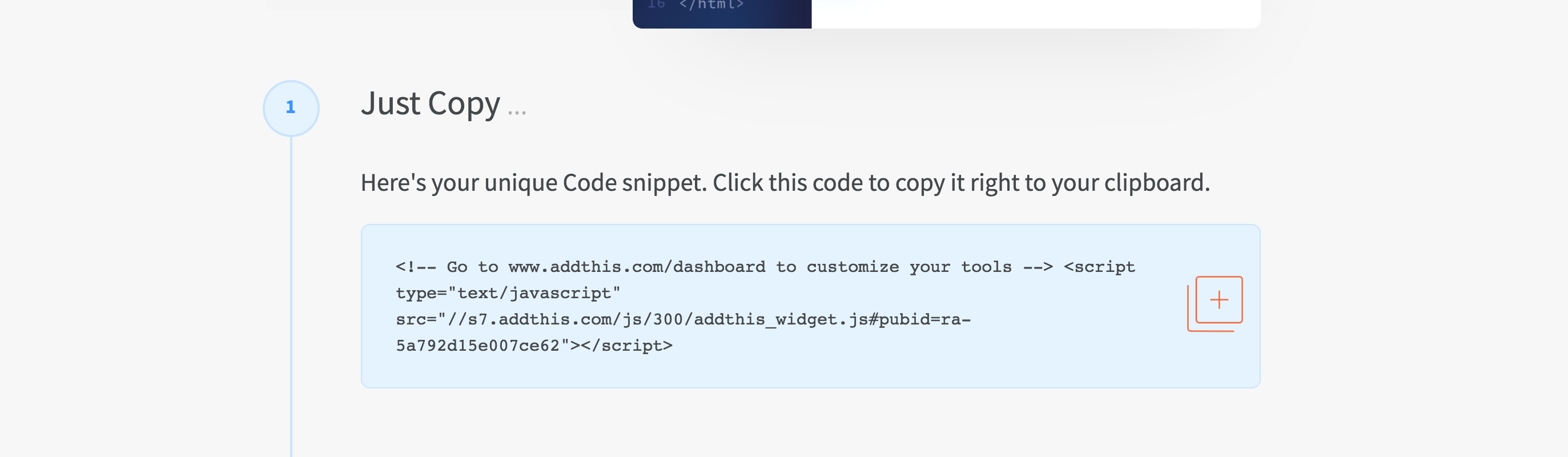Click the "Just Copy" heading

[x=430, y=103]
